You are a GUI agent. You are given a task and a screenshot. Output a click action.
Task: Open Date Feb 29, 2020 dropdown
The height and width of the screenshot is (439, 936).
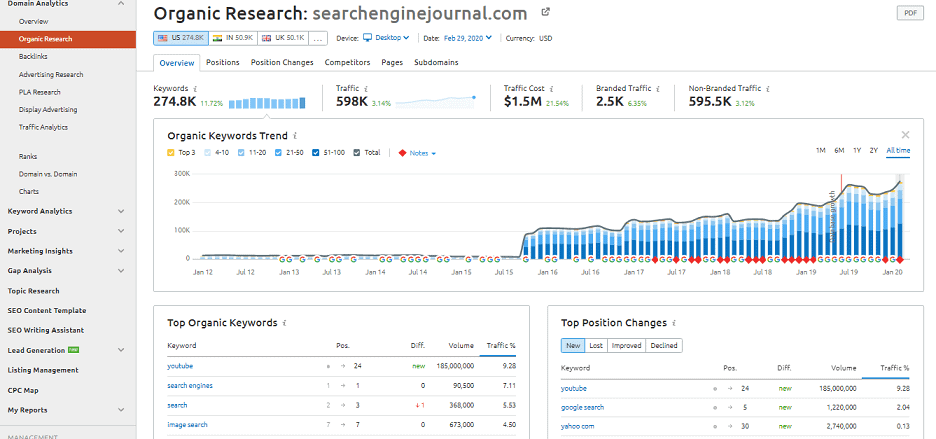(467, 38)
